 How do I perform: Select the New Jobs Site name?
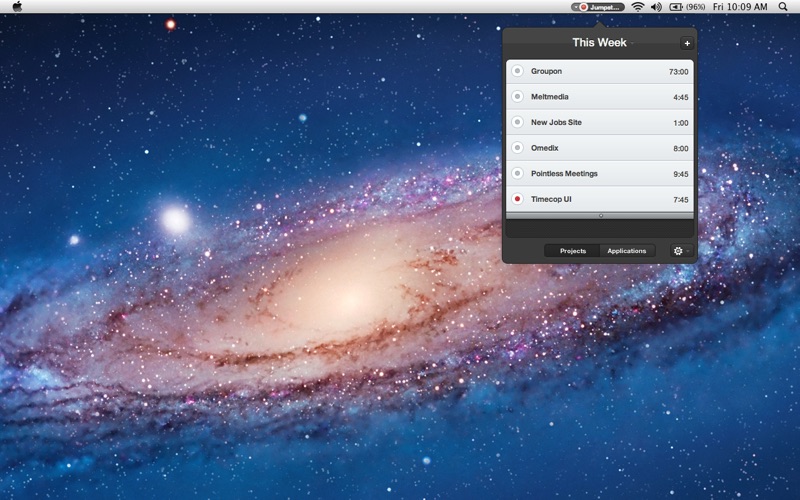point(556,122)
